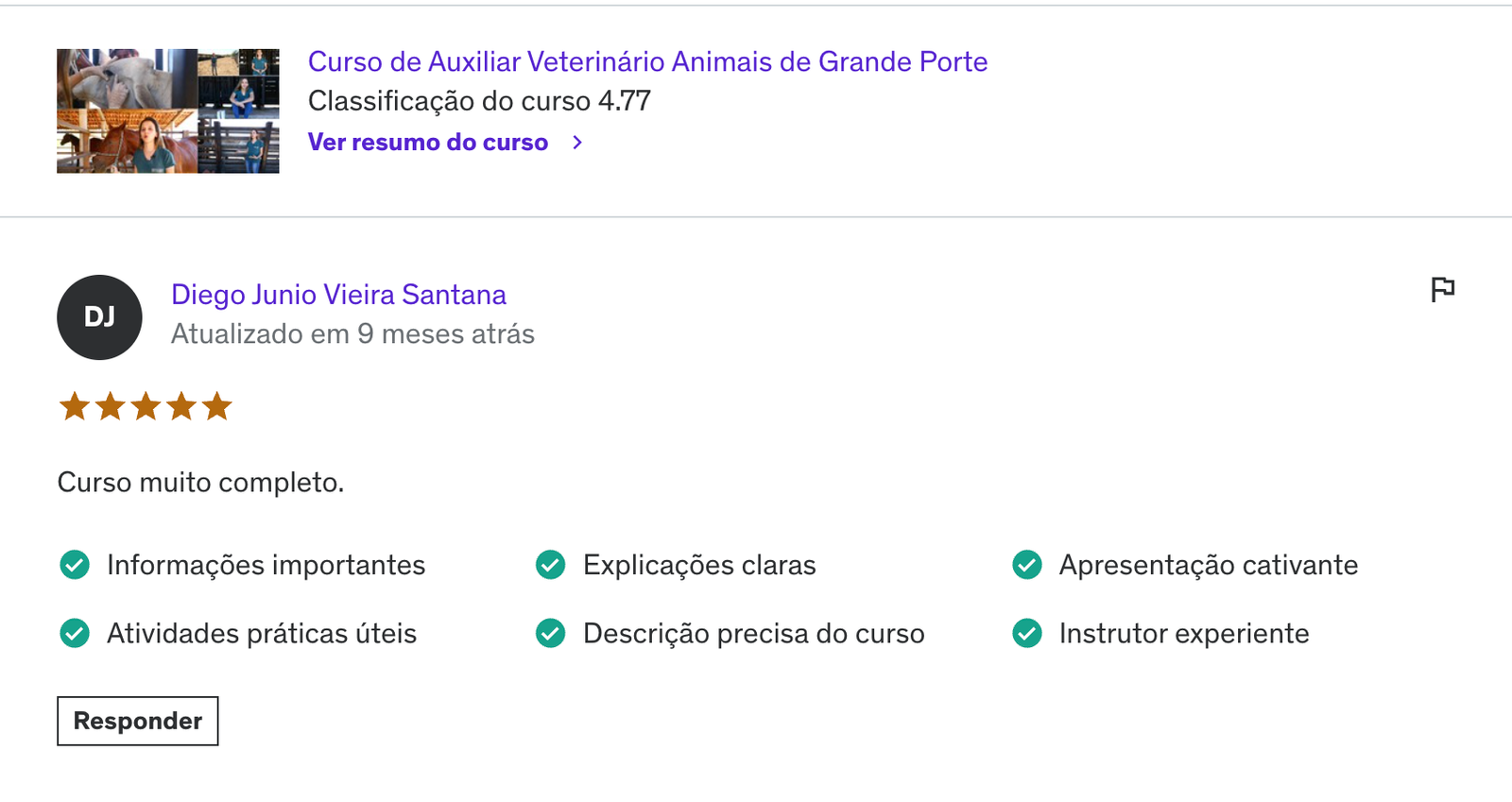The height and width of the screenshot is (802, 1512).
Task: Click checkmark icon beside Explicações claras
Action: (551, 565)
